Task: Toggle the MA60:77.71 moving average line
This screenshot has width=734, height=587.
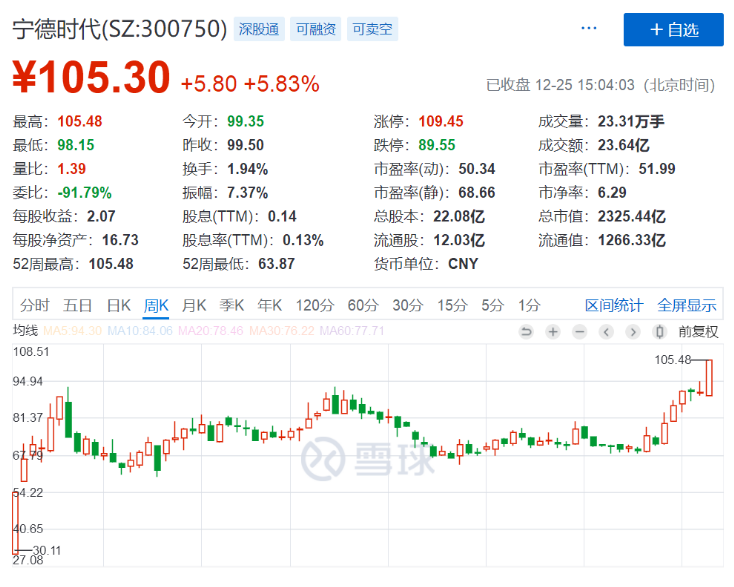Action: tap(352, 331)
